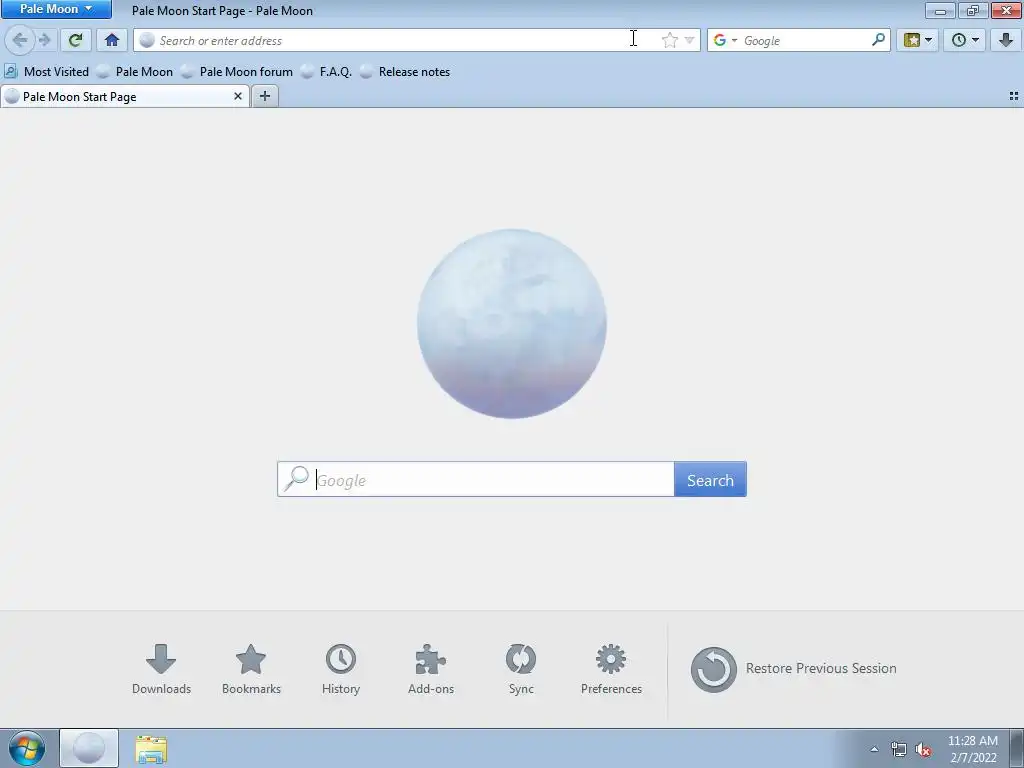Click the address bar page identity icon
Image resolution: width=1024 pixels, height=768 pixels.
tap(148, 40)
